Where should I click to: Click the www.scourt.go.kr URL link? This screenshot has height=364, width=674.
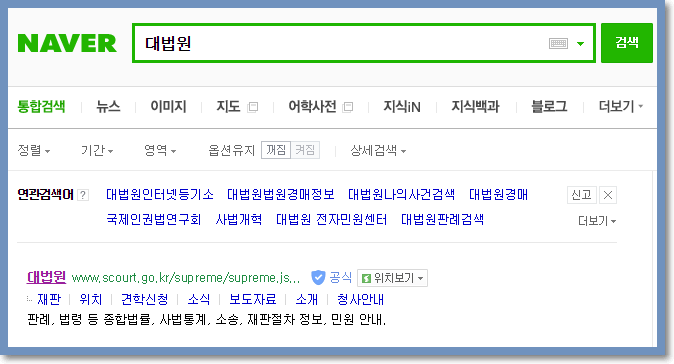(x=186, y=278)
